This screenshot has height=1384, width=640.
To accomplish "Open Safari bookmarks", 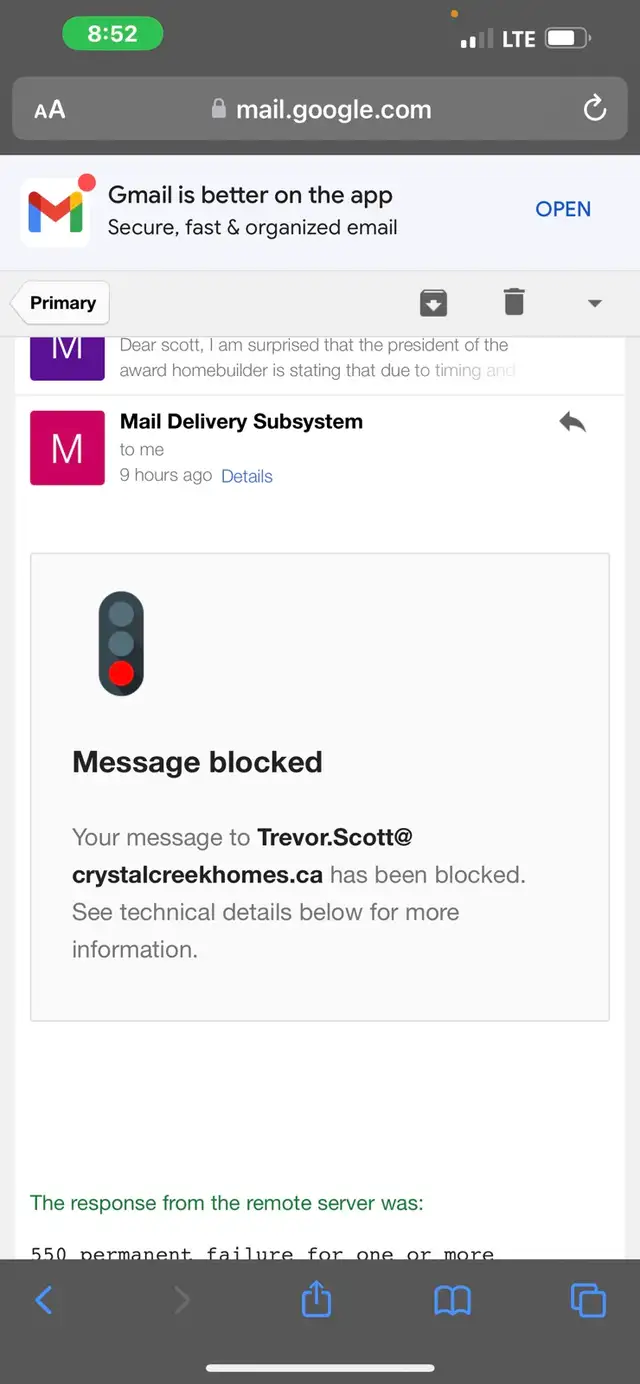I will [x=451, y=1299].
